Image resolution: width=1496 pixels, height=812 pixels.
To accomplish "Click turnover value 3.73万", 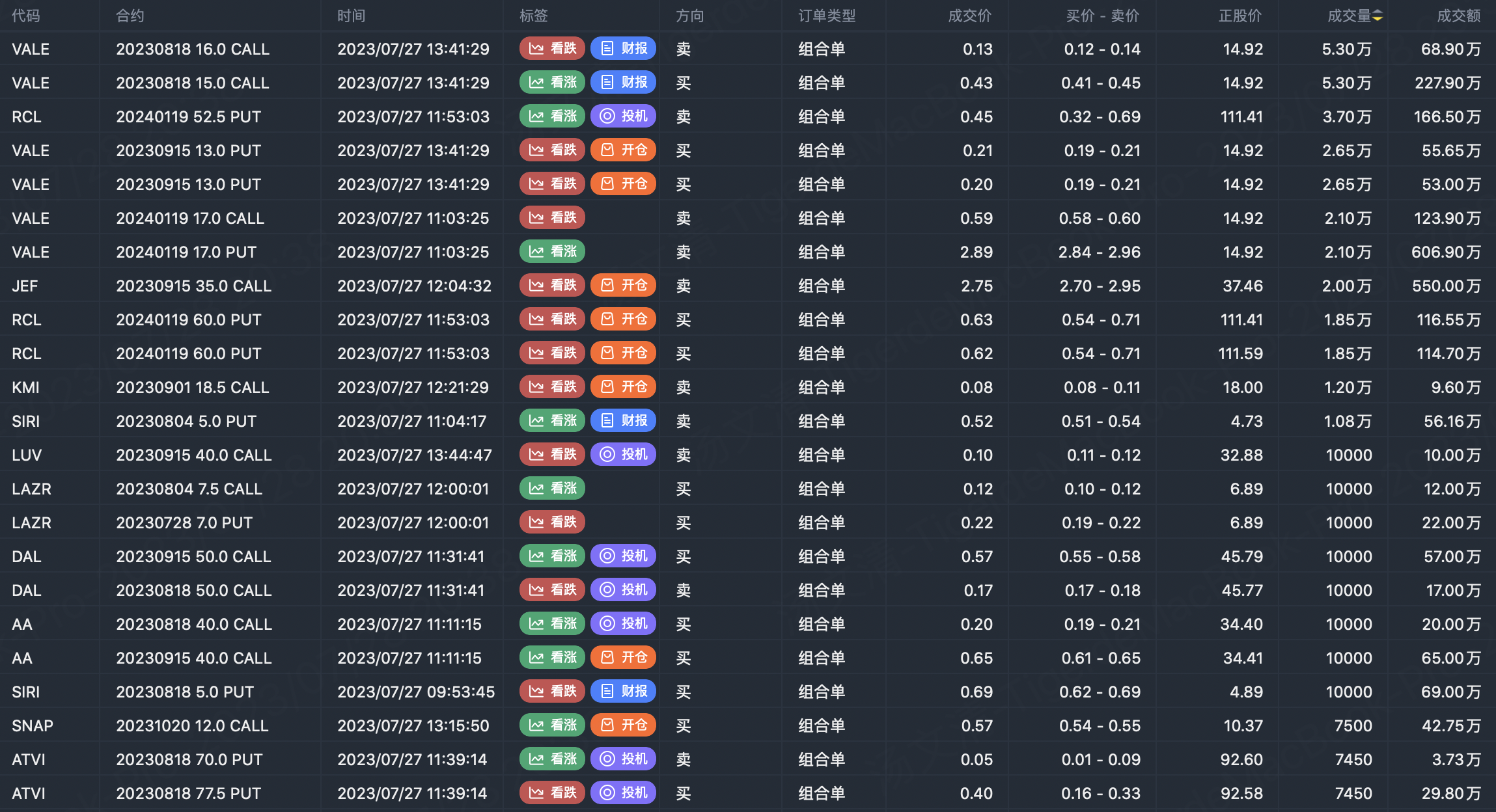I will coord(1456,760).
